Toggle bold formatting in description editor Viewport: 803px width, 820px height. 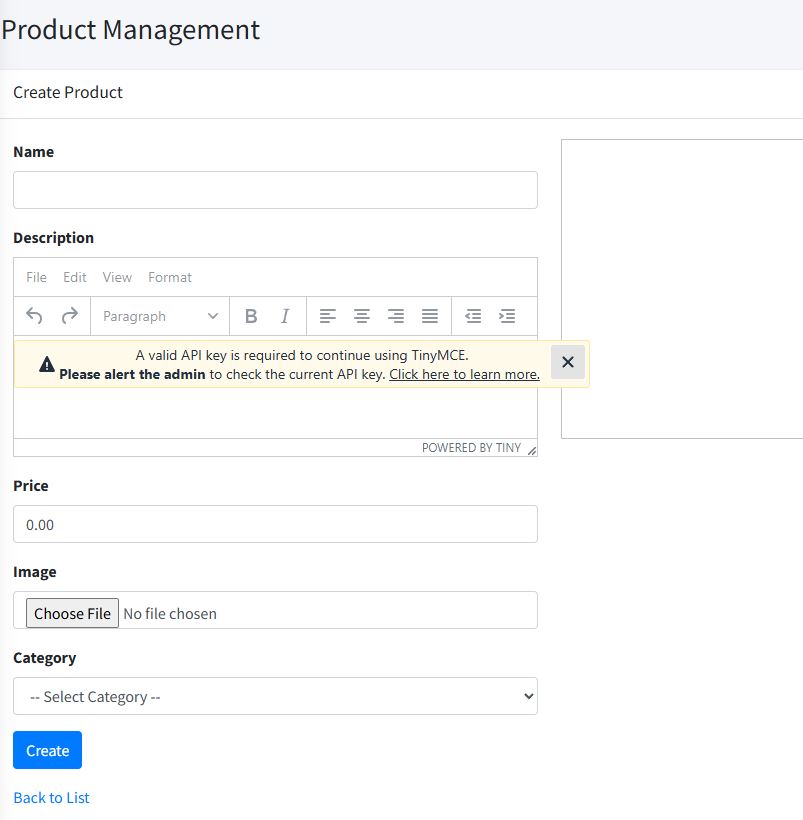(251, 316)
